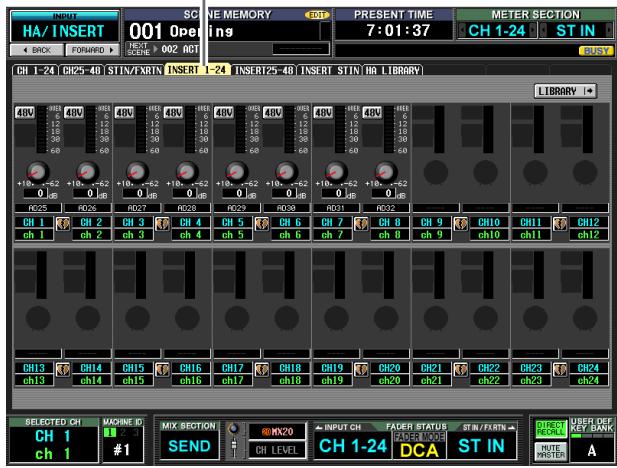The image size is (617, 468).
Task: Click the AD25 gain dB value field
Action: (35, 193)
